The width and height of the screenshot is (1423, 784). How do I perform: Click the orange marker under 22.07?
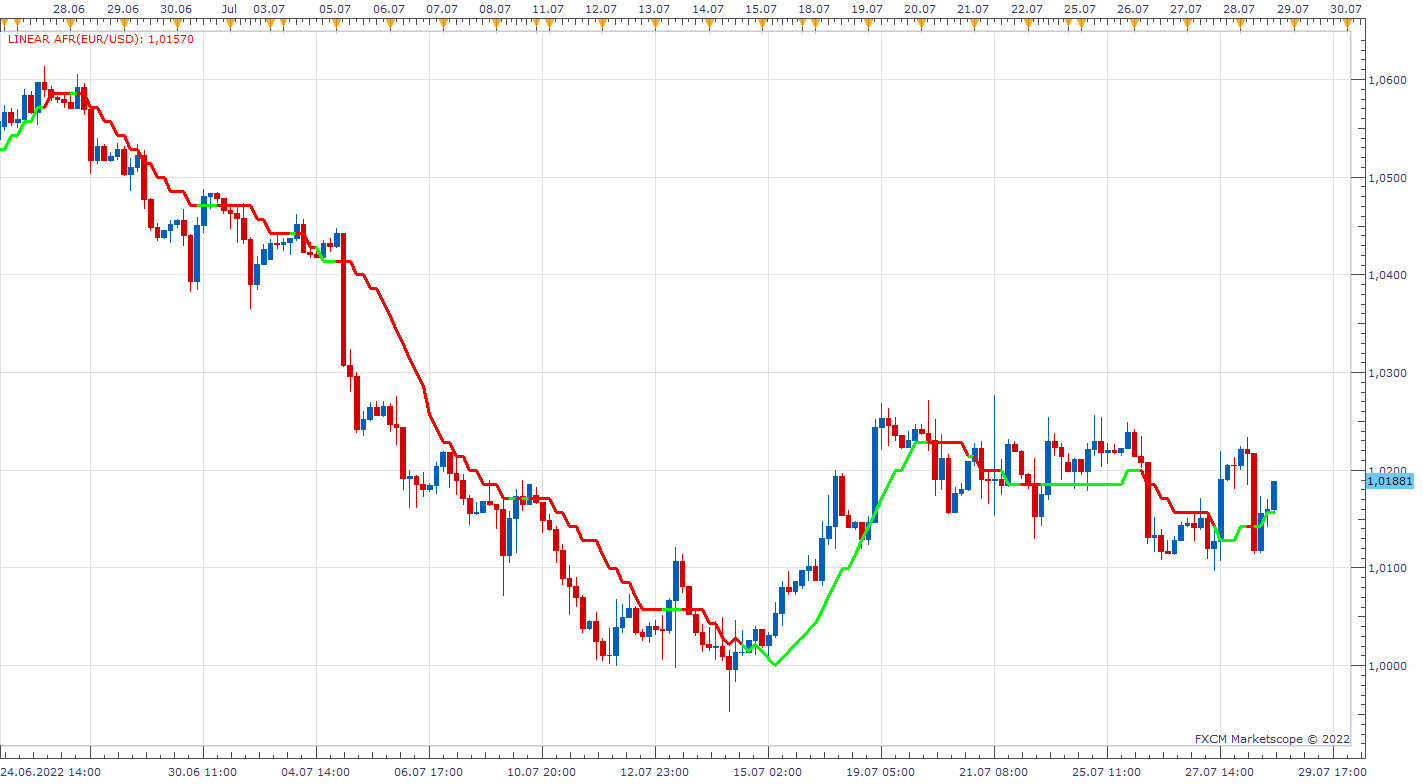point(1027,23)
